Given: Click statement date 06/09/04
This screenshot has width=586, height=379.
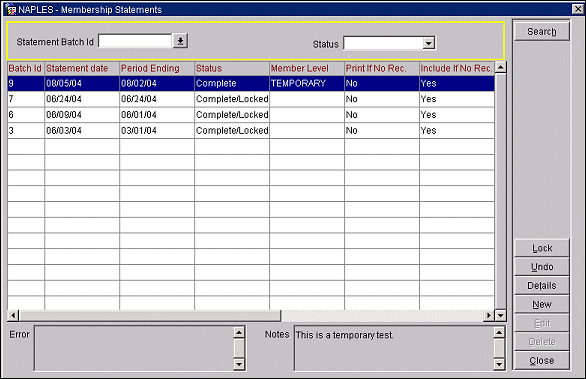Looking at the screenshot, I should coord(82,115).
